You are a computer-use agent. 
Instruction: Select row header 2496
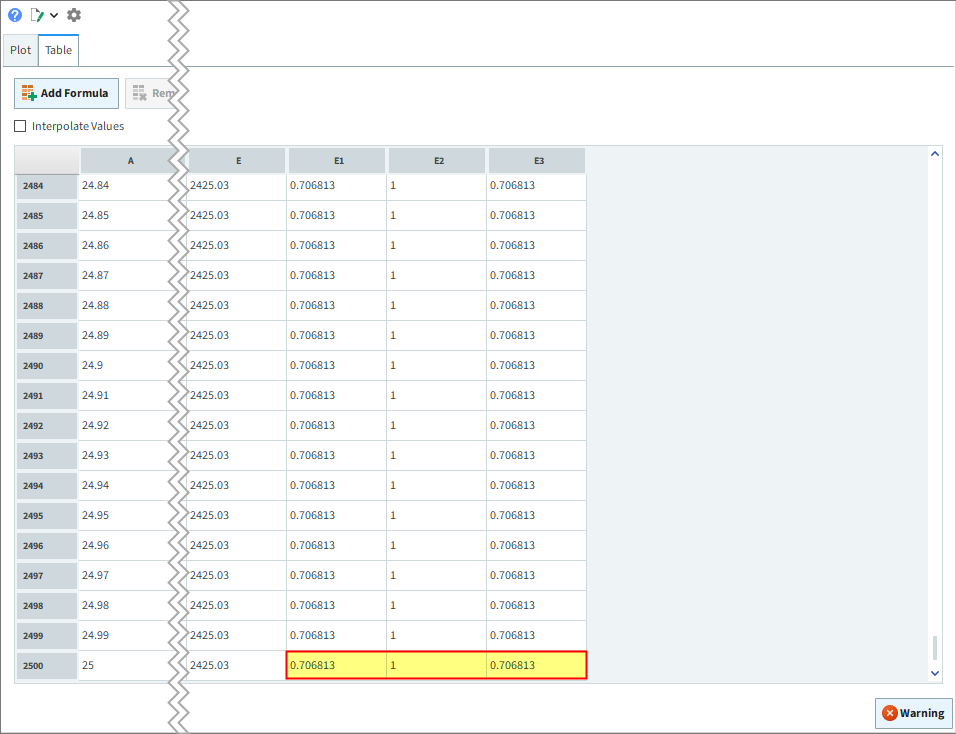[x=47, y=546]
